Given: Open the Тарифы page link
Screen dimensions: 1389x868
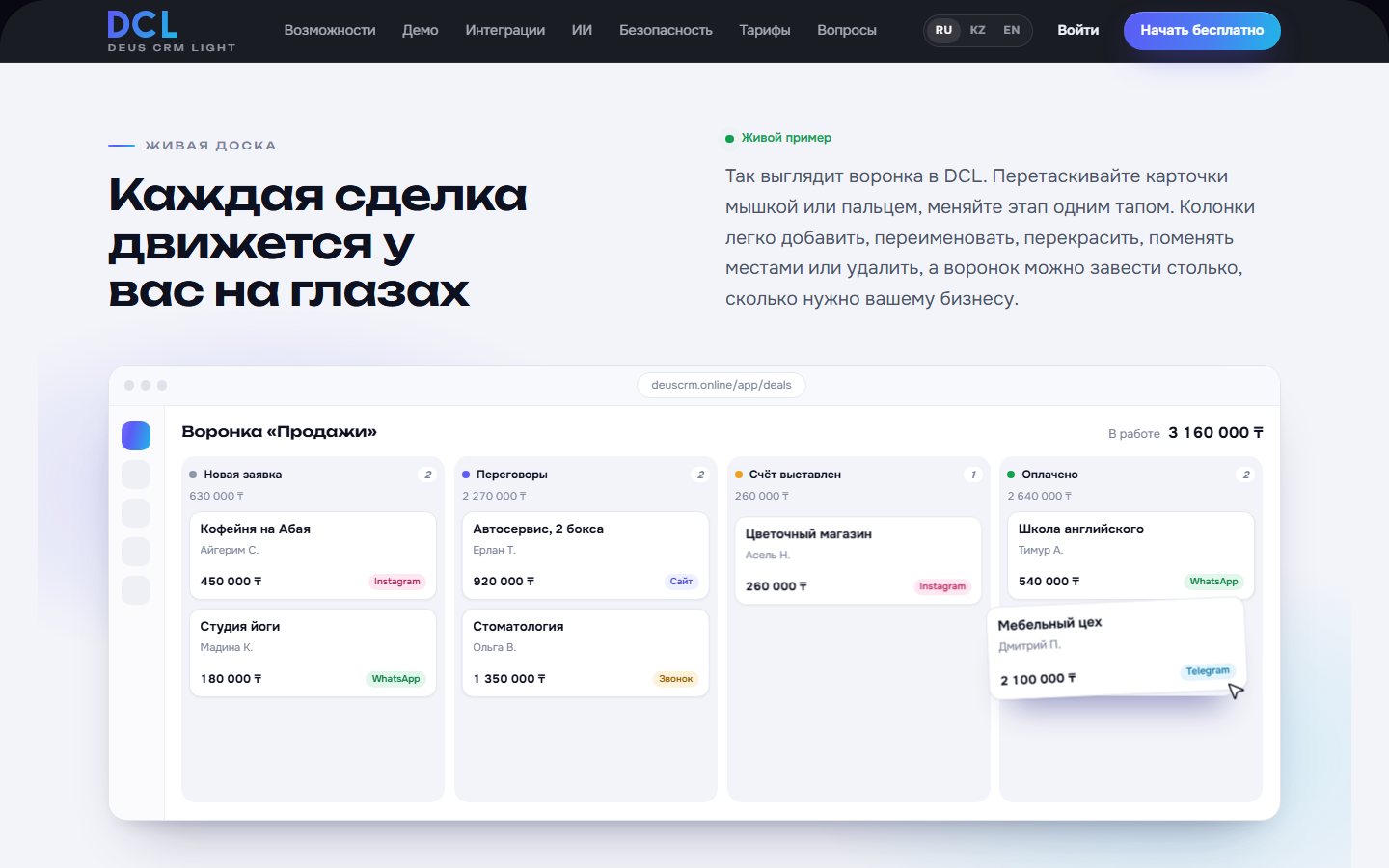Looking at the screenshot, I should 765,30.
